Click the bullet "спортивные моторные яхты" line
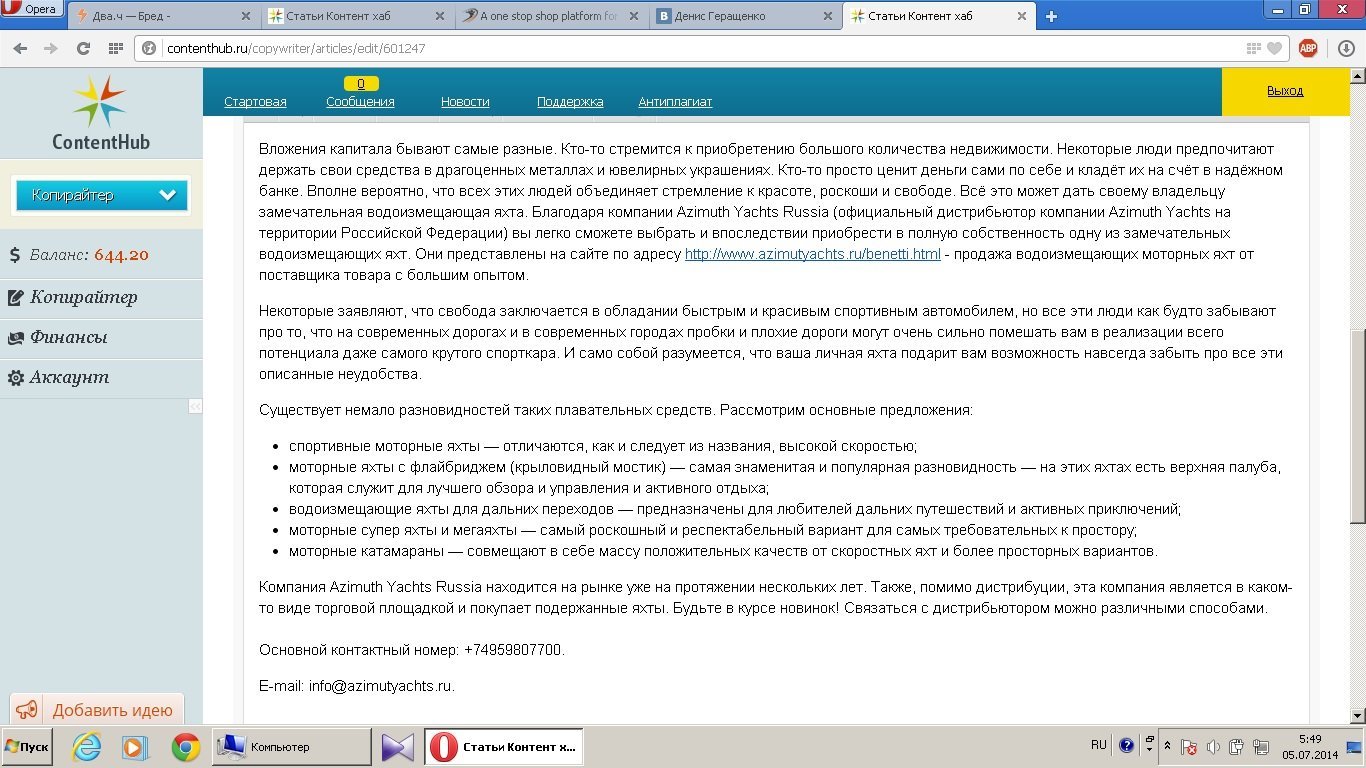Image resolution: width=1366 pixels, height=768 pixels. 603,446
